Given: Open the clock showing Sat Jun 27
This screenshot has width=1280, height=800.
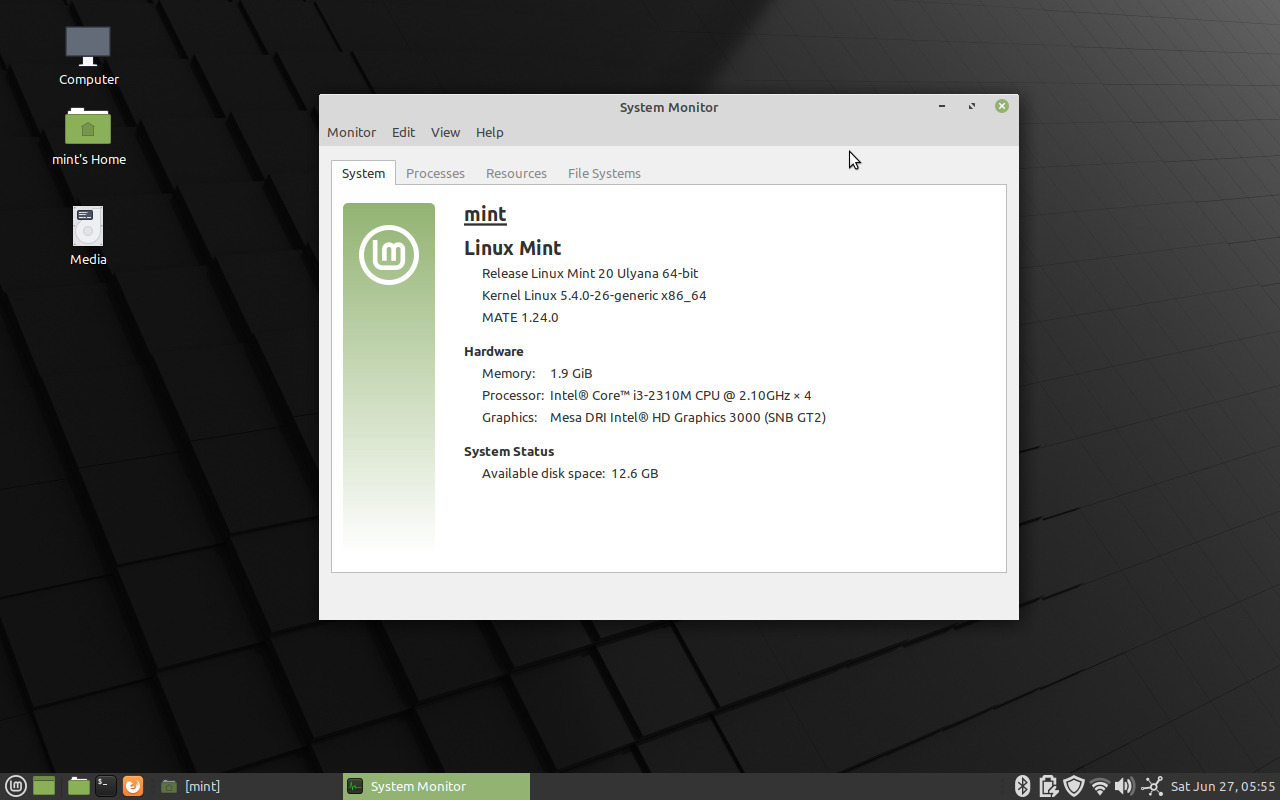Looking at the screenshot, I should 1223,786.
